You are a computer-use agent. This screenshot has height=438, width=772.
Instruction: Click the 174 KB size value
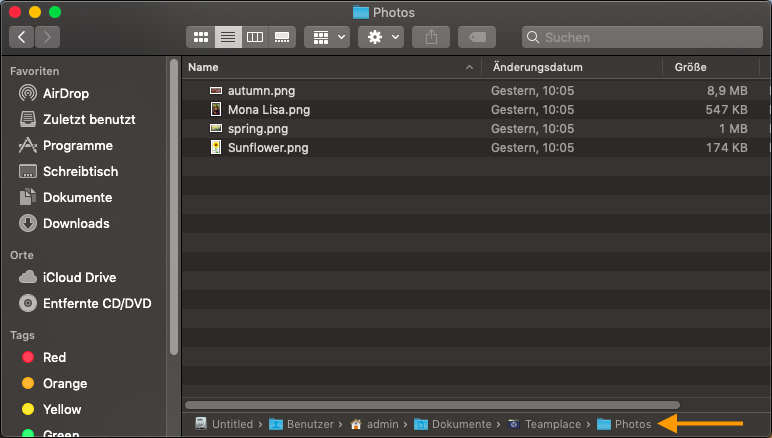[727, 148]
